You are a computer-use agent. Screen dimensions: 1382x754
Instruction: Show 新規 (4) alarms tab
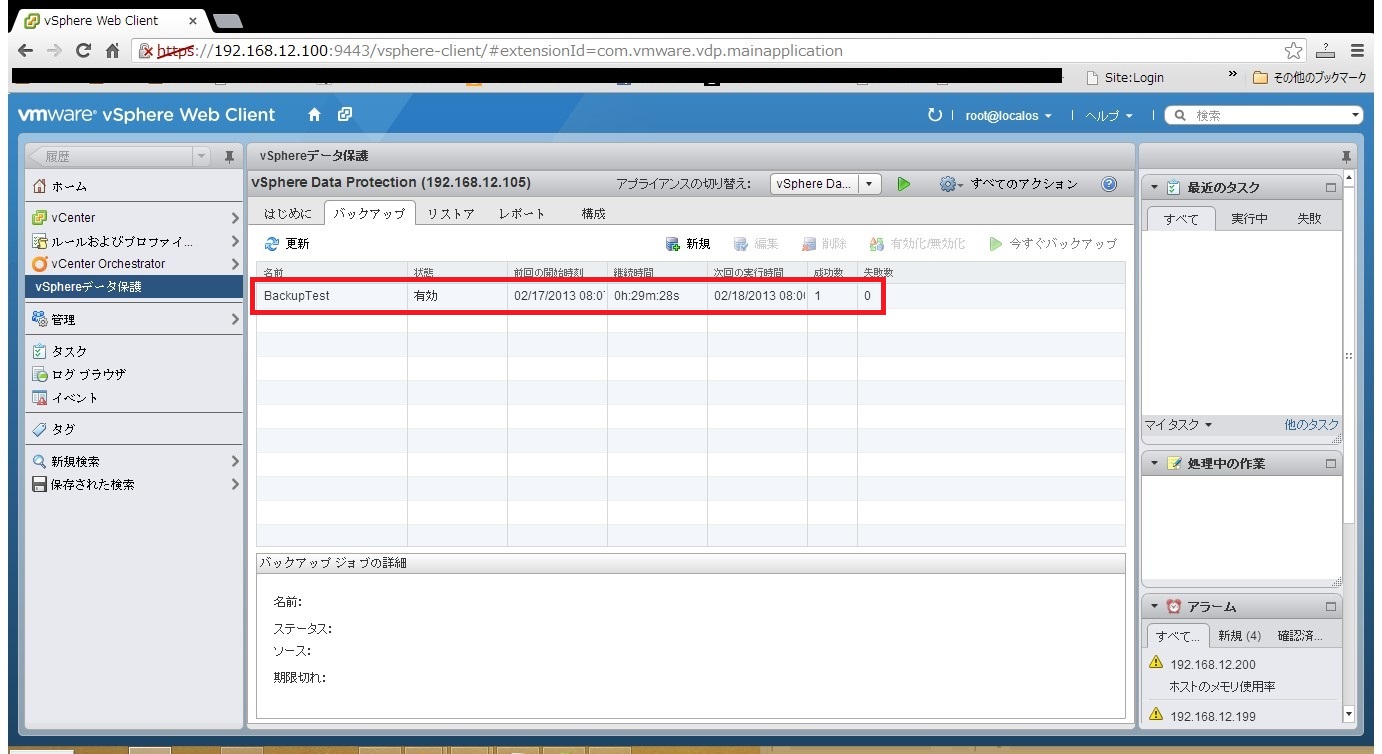tap(1239, 636)
